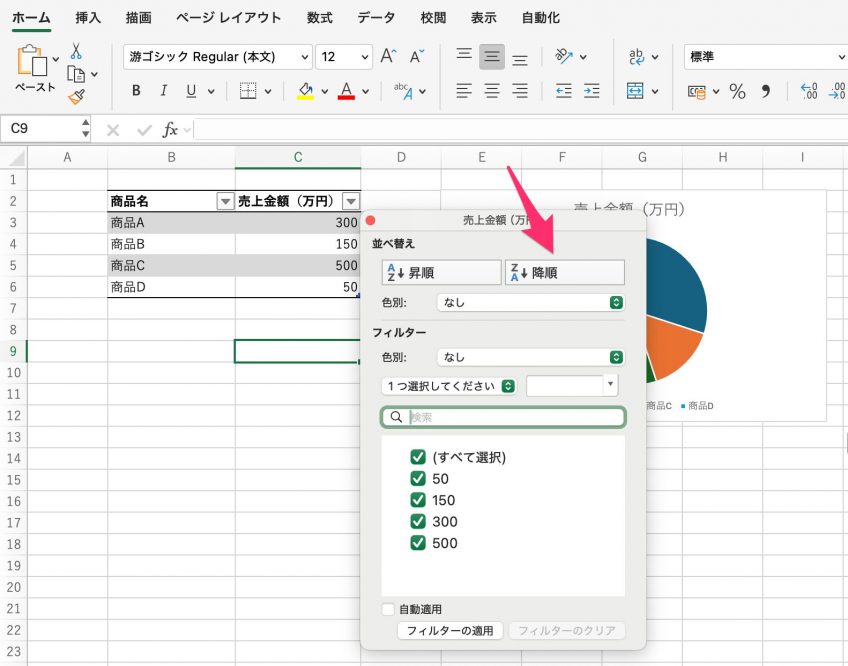Image resolution: width=848 pixels, height=666 pixels.
Task: Click the Bold formatting icon
Action: (x=136, y=91)
